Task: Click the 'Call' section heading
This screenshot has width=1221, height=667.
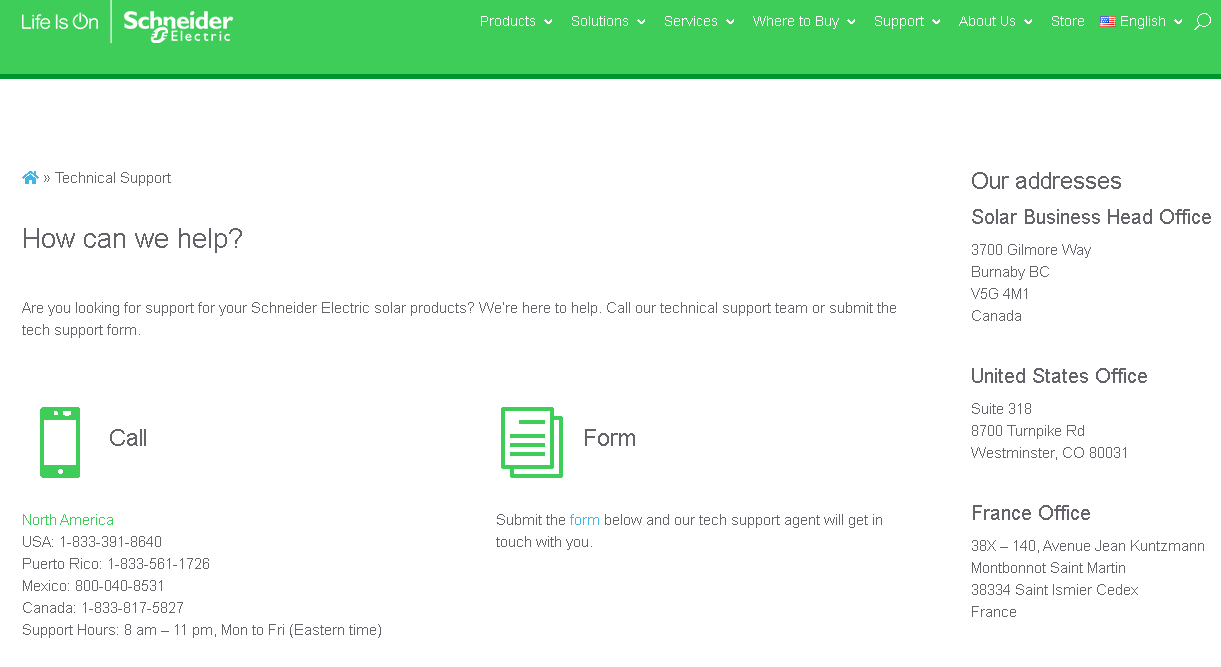Action: pyautogui.click(x=128, y=438)
